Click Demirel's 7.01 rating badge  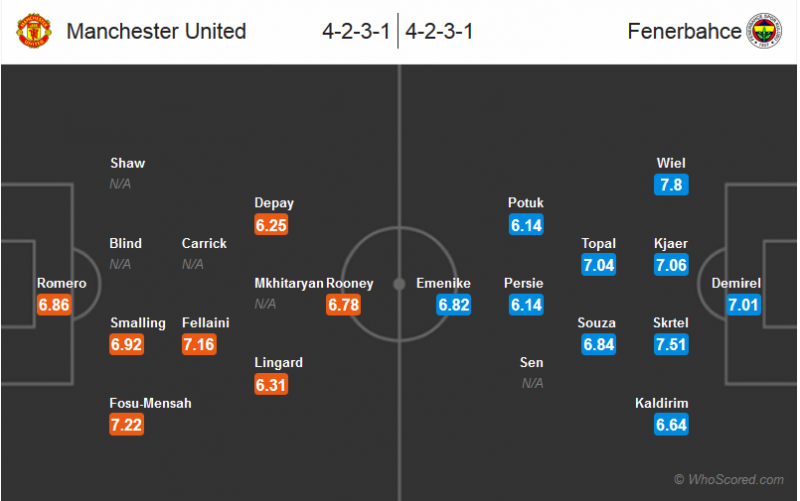tap(743, 305)
